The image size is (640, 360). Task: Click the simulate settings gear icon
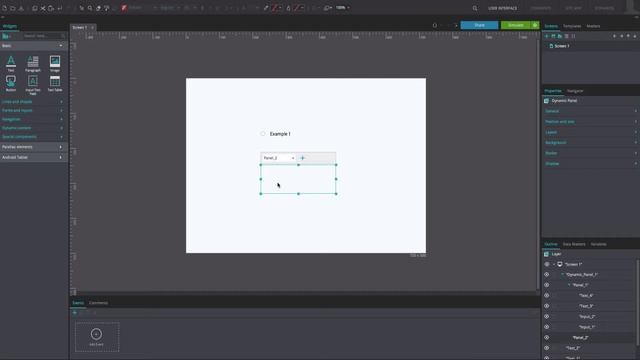coord(535,25)
